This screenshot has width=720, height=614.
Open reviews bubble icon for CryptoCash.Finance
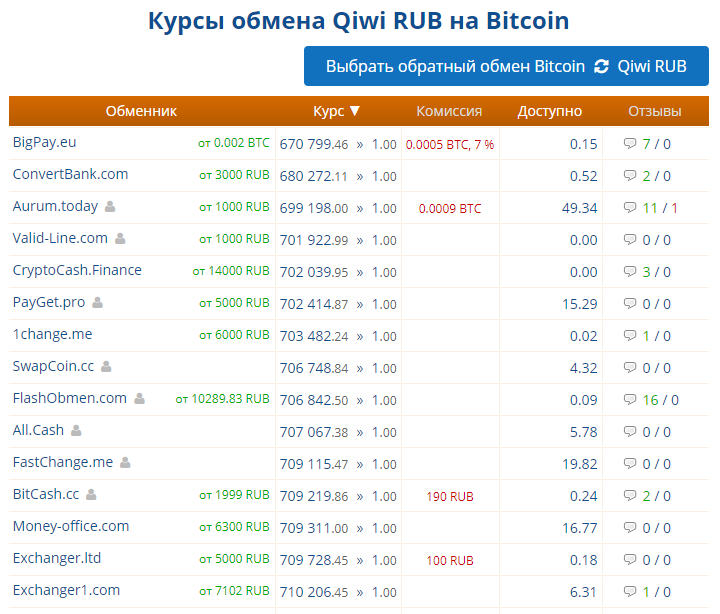(630, 271)
